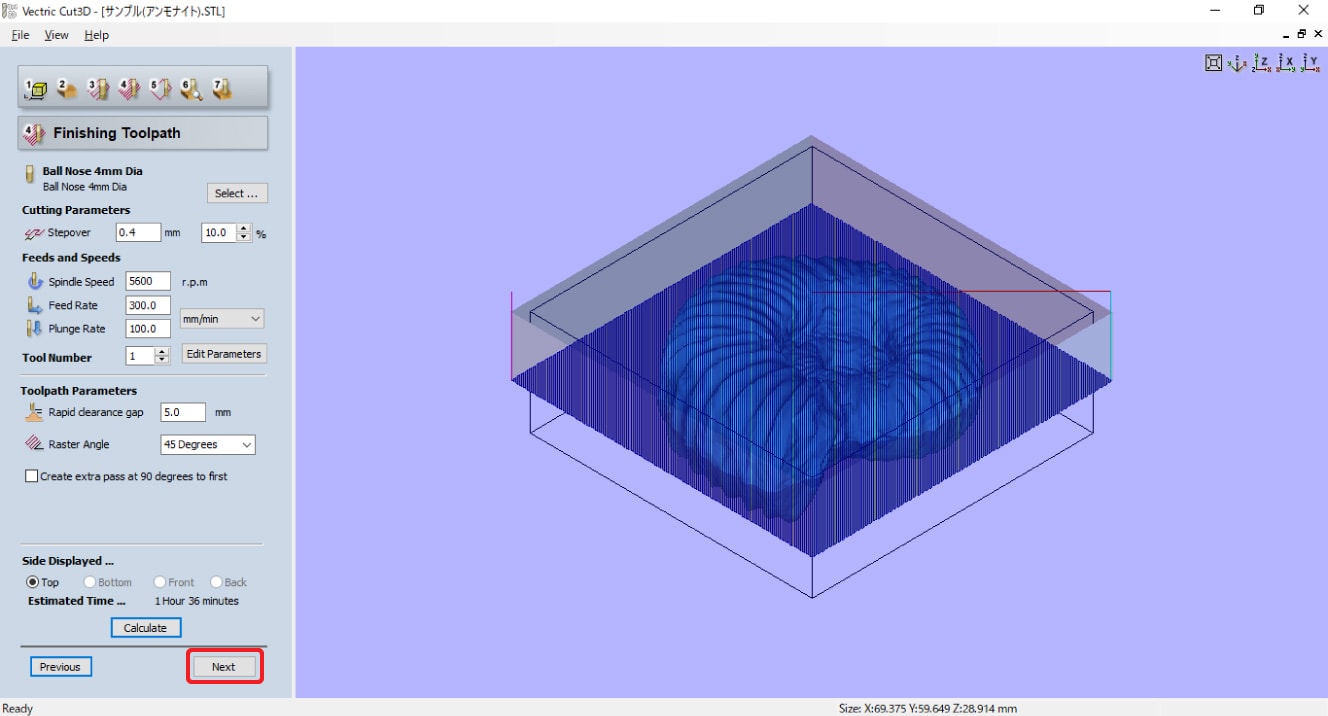Open the File menu
The height and width of the screenshot is (716, 1328).
(20, 35)
